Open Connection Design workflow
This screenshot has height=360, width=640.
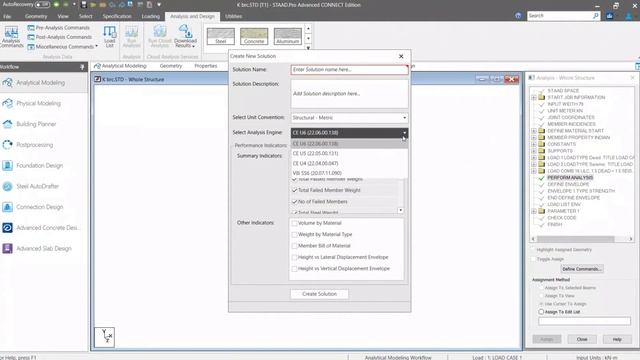[x=40, y=207]
